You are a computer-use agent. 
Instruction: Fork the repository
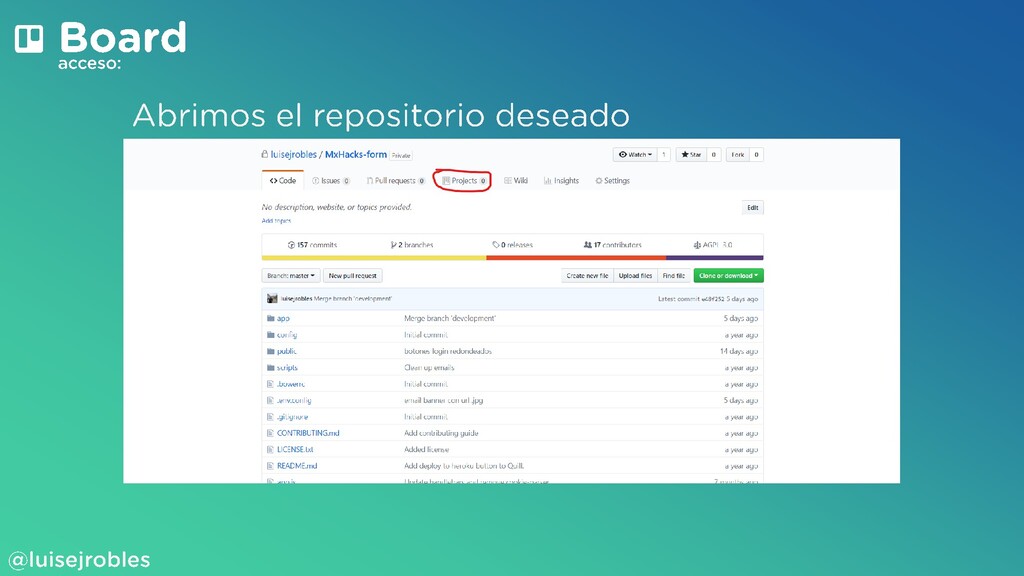[x=737, y=155]
